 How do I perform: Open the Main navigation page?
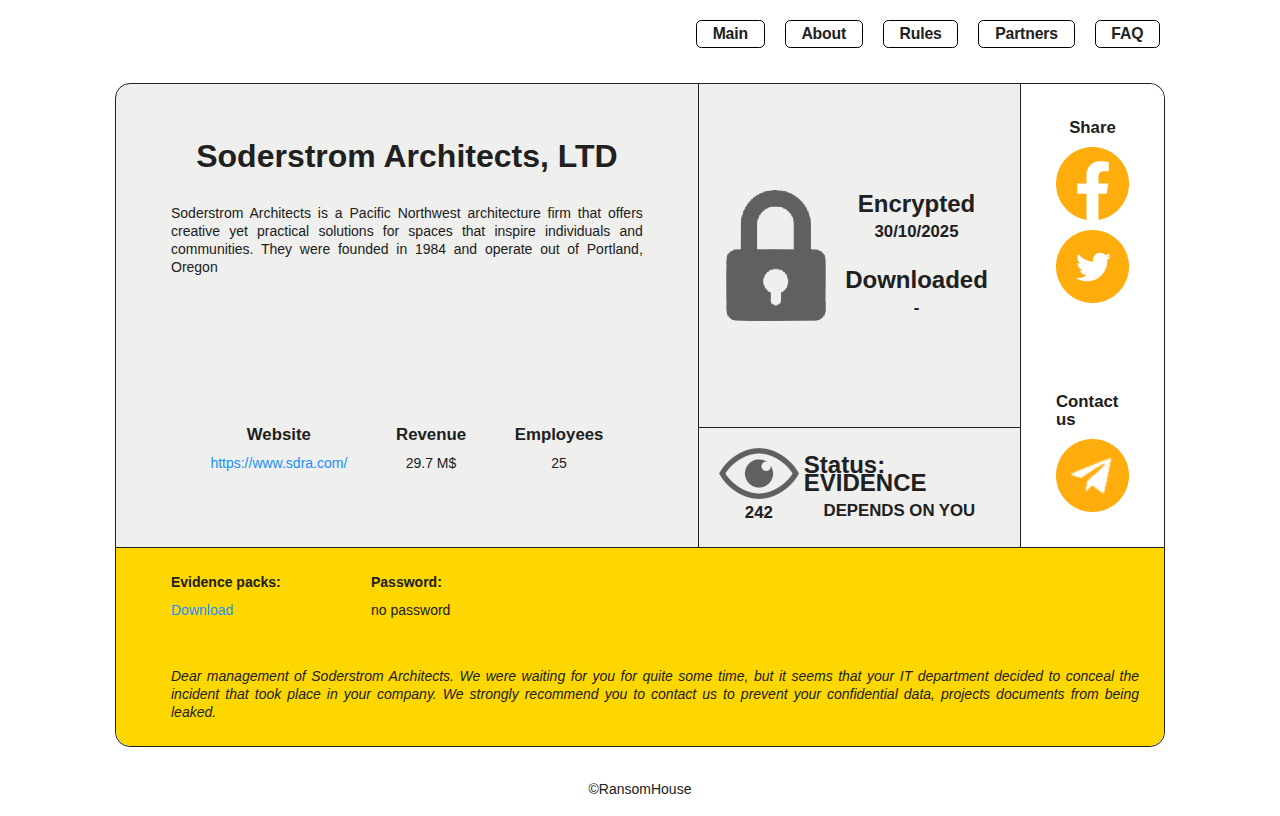tap(730, 34)
